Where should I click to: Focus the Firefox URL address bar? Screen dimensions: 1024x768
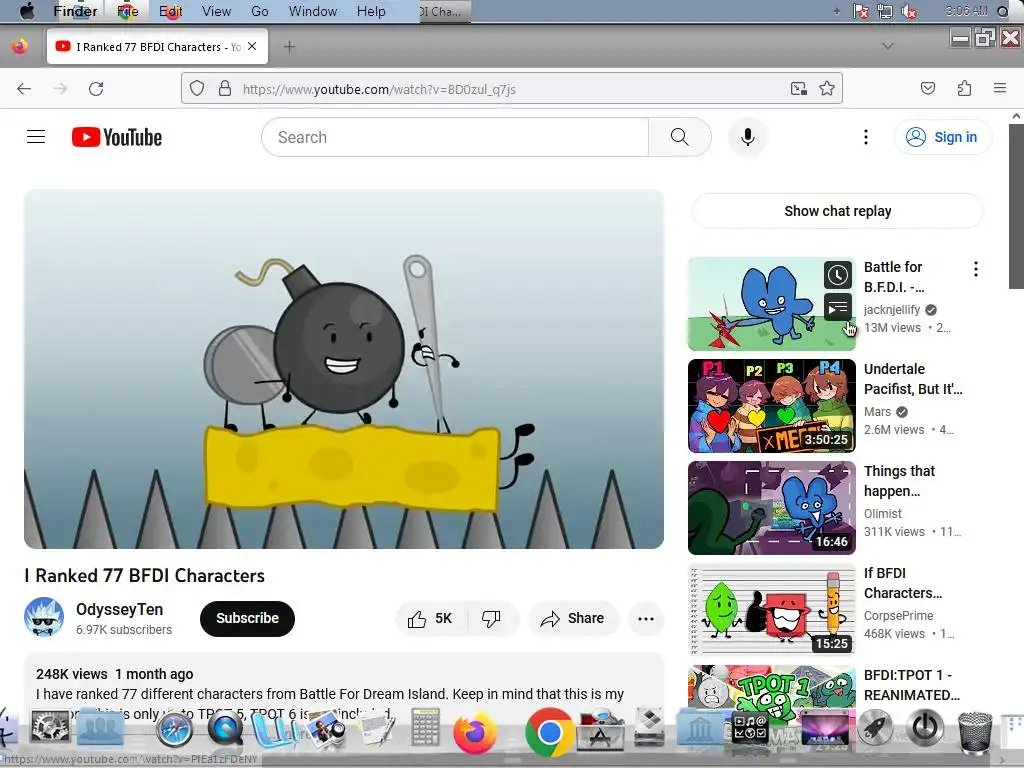(512, 89)
